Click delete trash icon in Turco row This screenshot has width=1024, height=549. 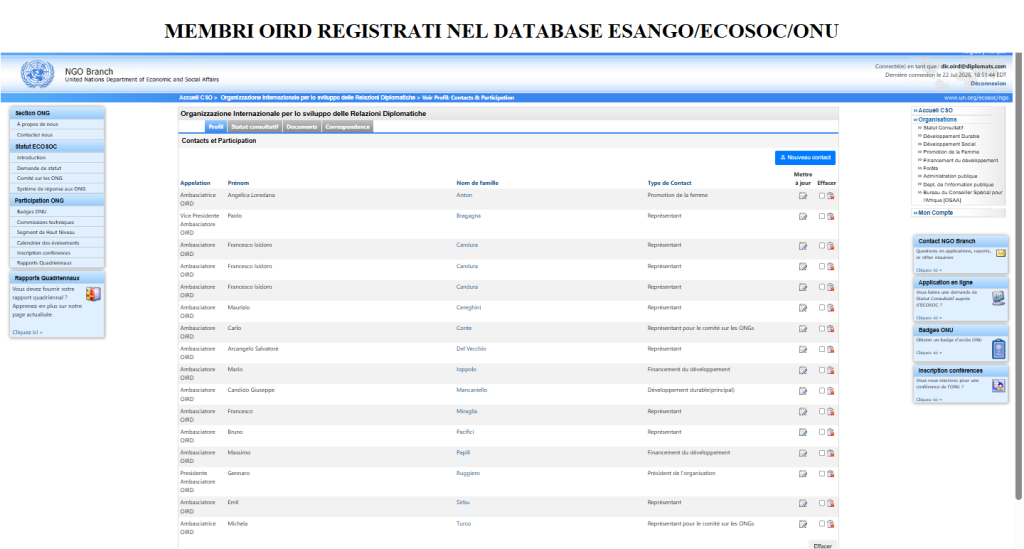click(831, 524)
